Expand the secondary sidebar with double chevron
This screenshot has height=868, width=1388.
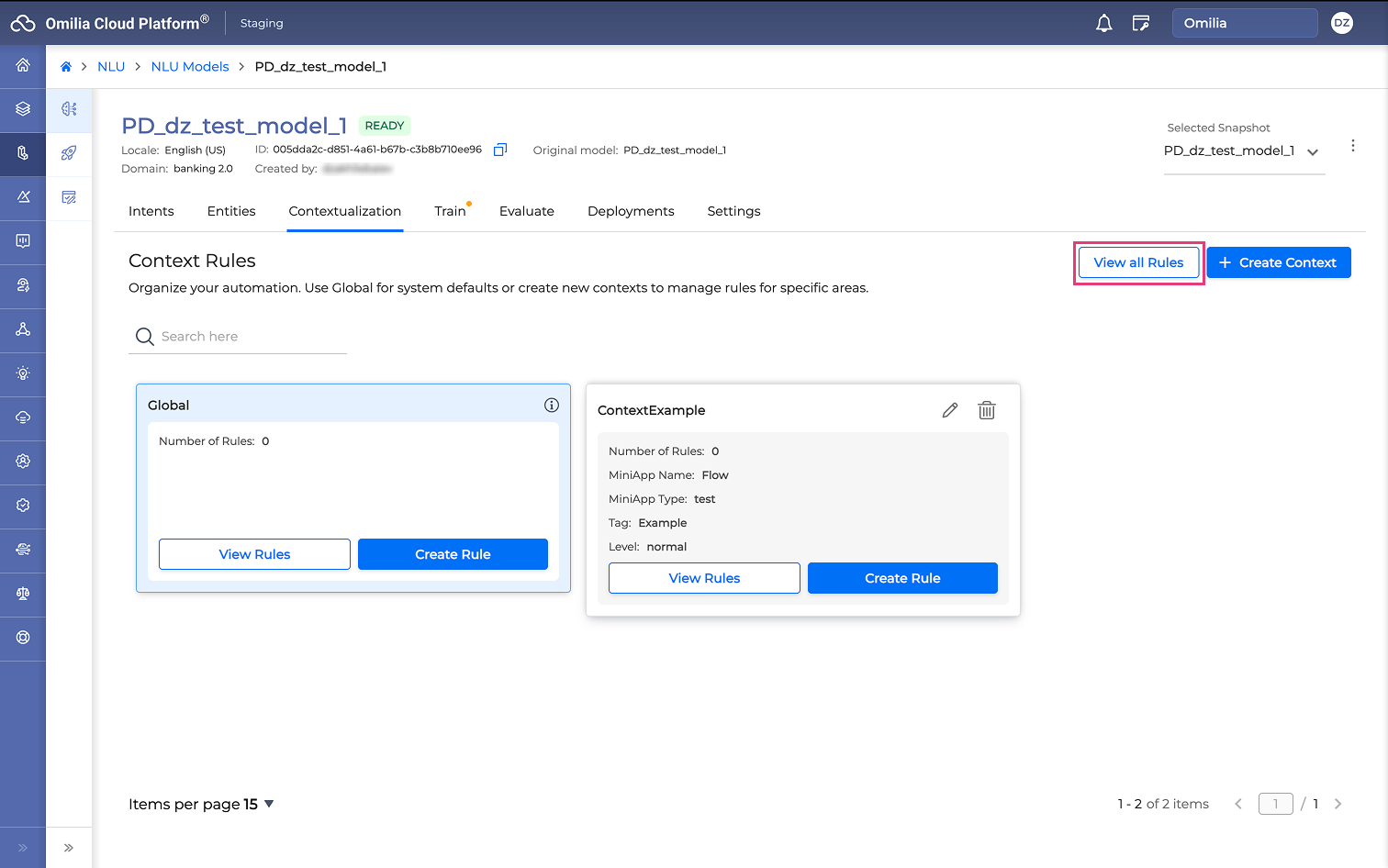point(69,848)
